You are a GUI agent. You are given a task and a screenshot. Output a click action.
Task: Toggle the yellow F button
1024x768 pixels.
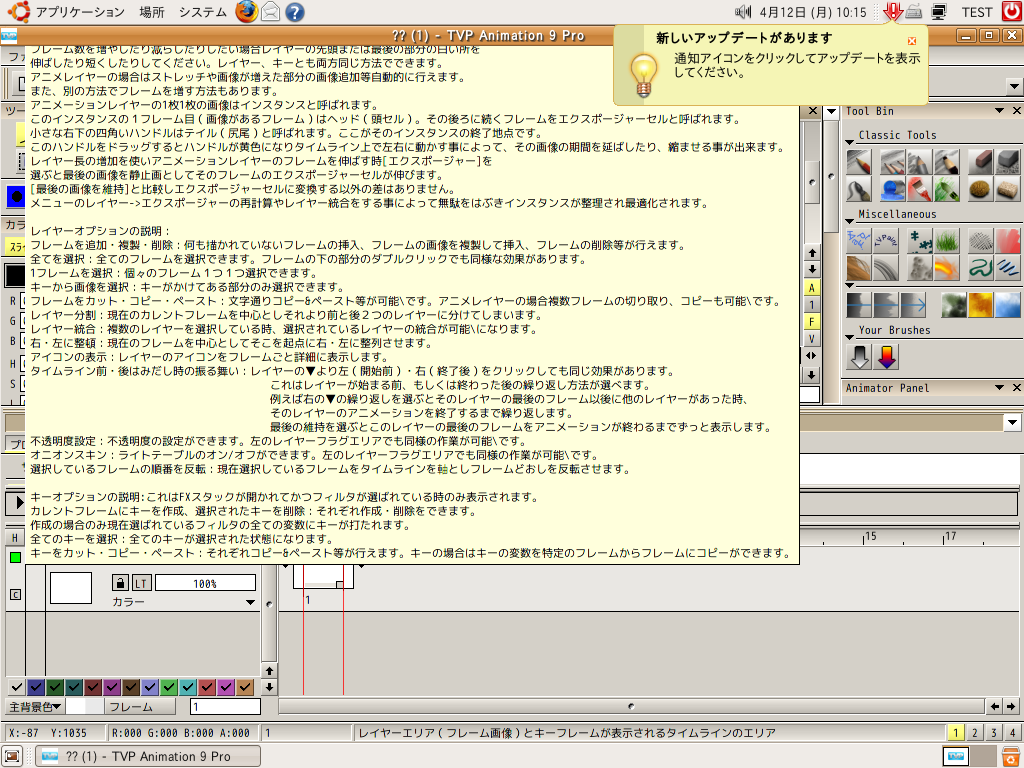tap(812, 321)
